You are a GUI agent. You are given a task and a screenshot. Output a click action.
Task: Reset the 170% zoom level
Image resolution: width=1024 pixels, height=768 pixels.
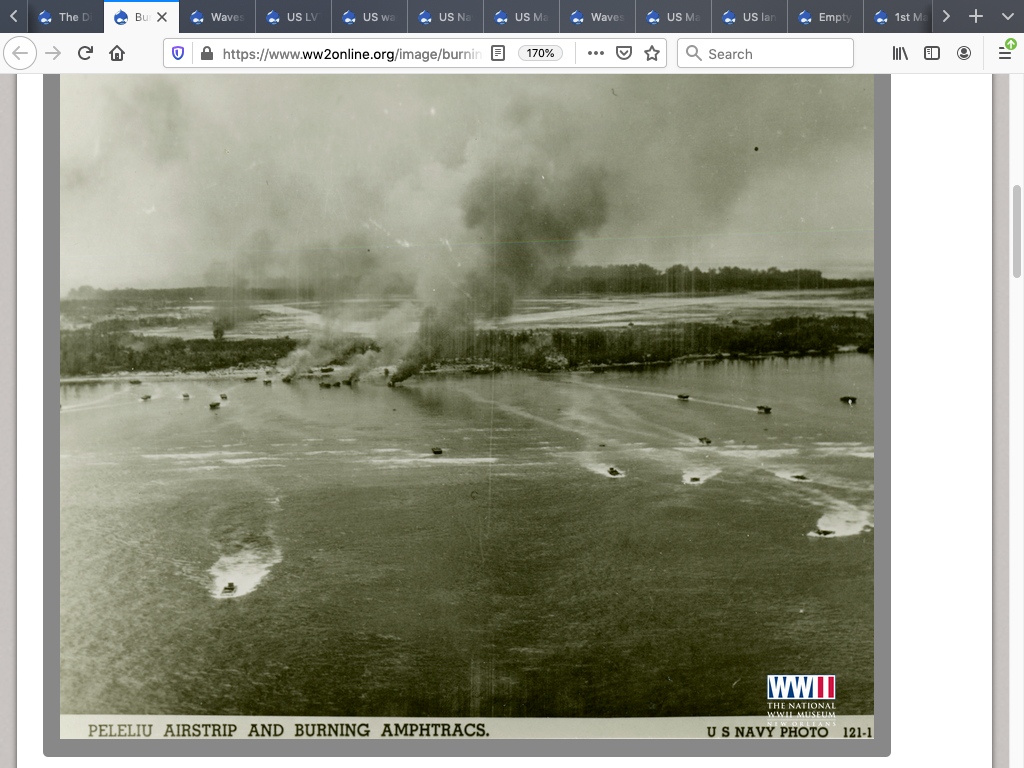point(541,54)
